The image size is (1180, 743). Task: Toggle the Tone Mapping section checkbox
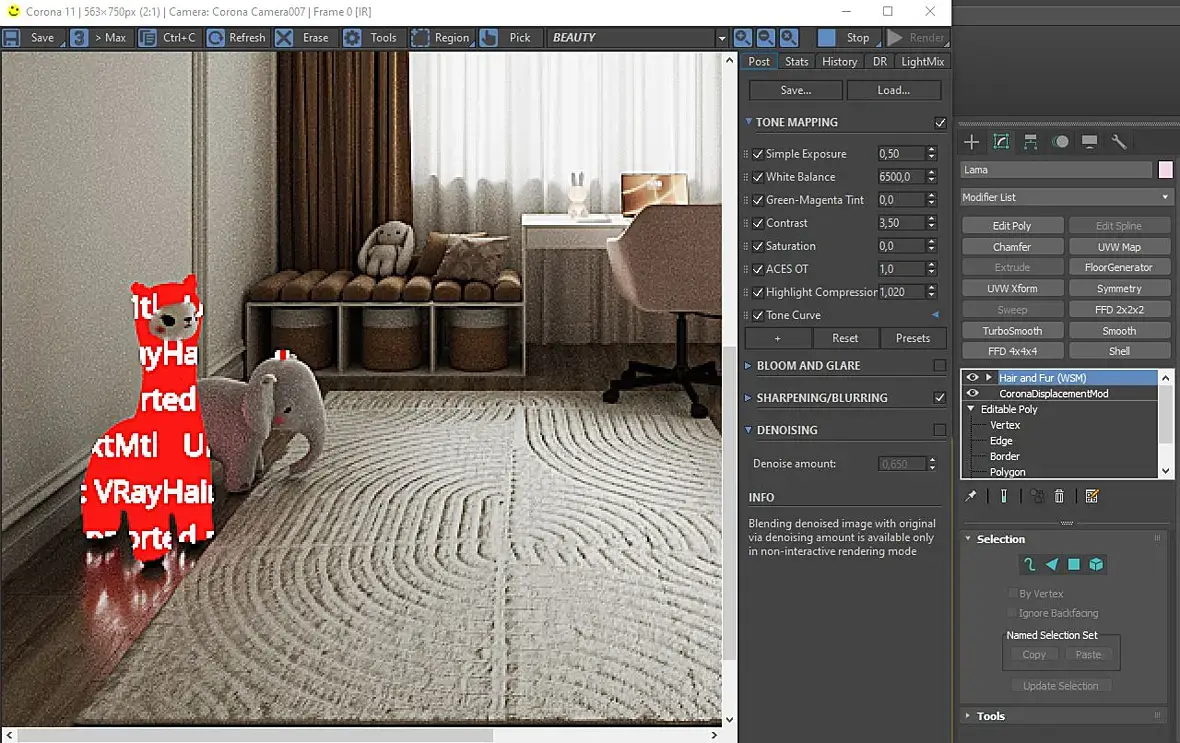click(x=939, y=123)
